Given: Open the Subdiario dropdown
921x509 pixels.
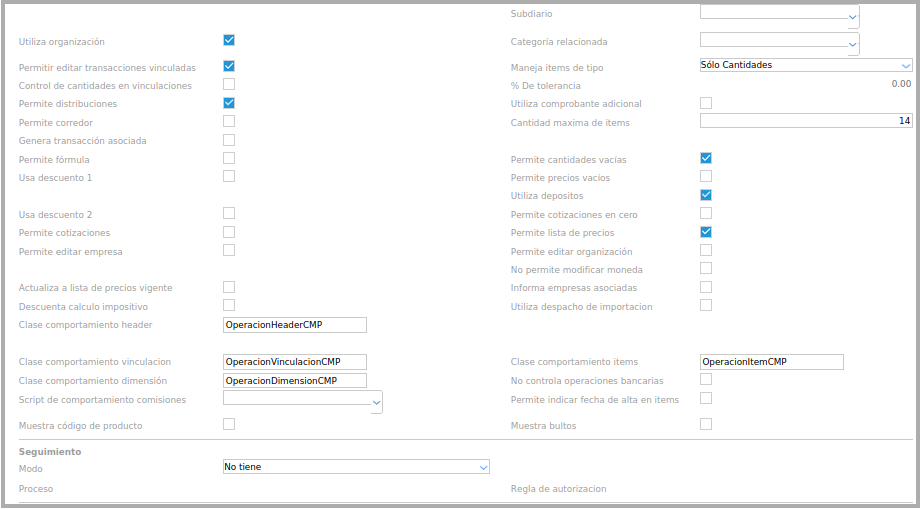Looking at the screenshot, I should pyautogui.click(x=852, y=17).
